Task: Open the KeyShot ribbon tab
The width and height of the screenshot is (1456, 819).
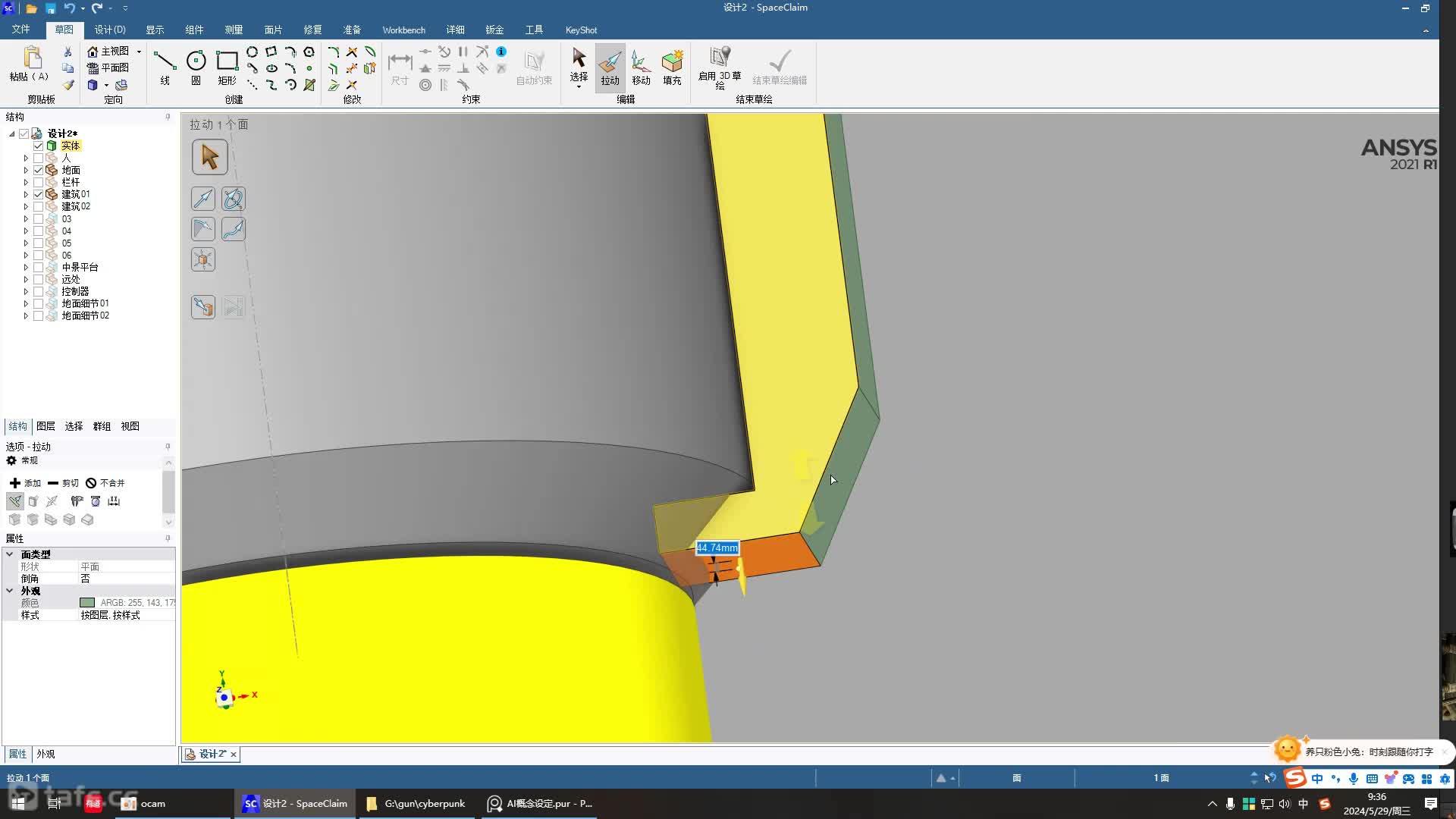Action: 581,30
